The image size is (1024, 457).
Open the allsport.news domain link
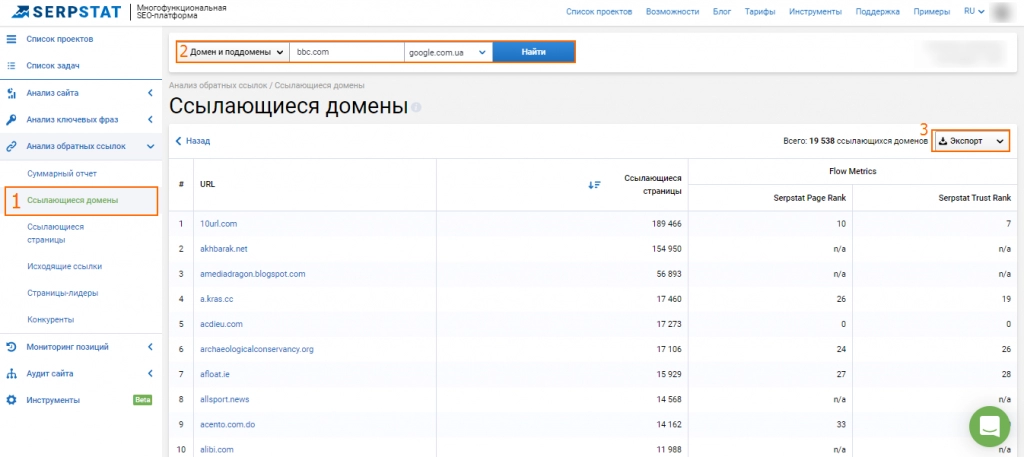[224, 400]
